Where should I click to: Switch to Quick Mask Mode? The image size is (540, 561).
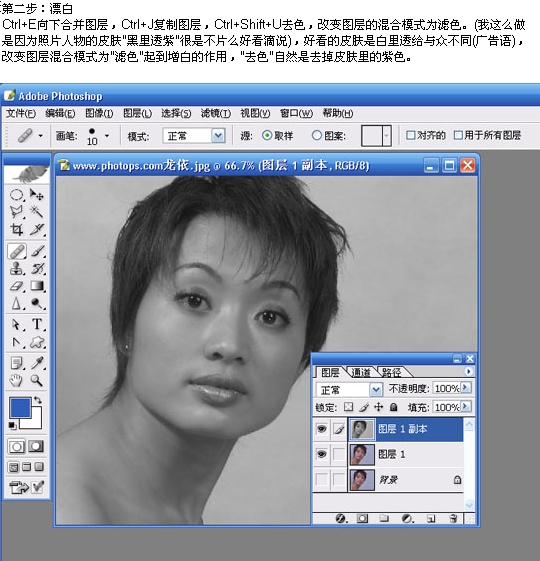click(x=36, y=447)
